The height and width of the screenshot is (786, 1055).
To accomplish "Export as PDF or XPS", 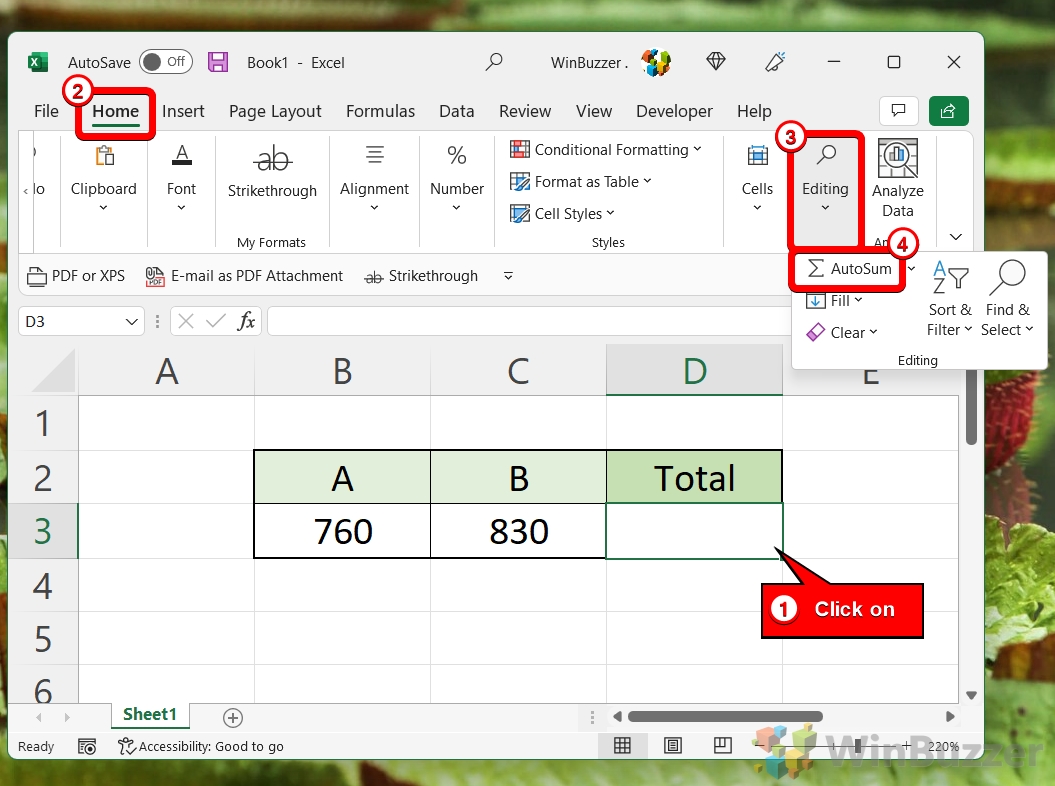I will 75,276.
